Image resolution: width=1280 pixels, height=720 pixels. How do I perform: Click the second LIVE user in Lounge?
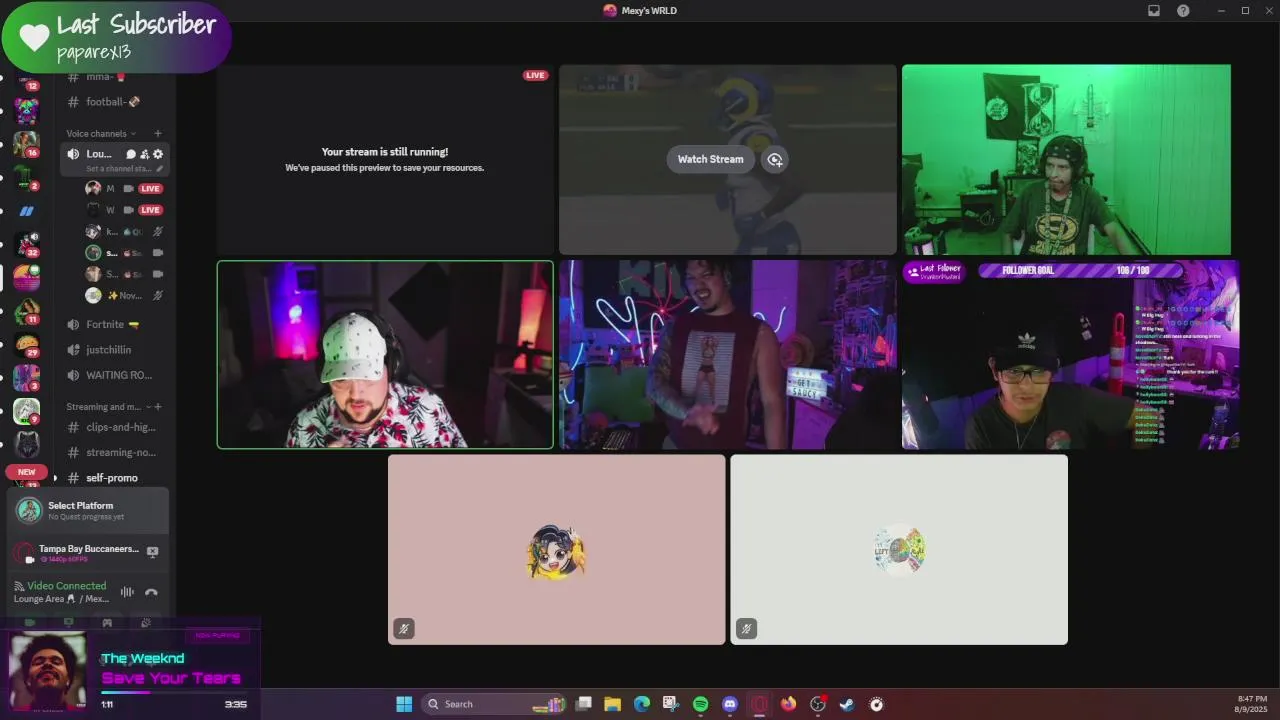[124, 210]
